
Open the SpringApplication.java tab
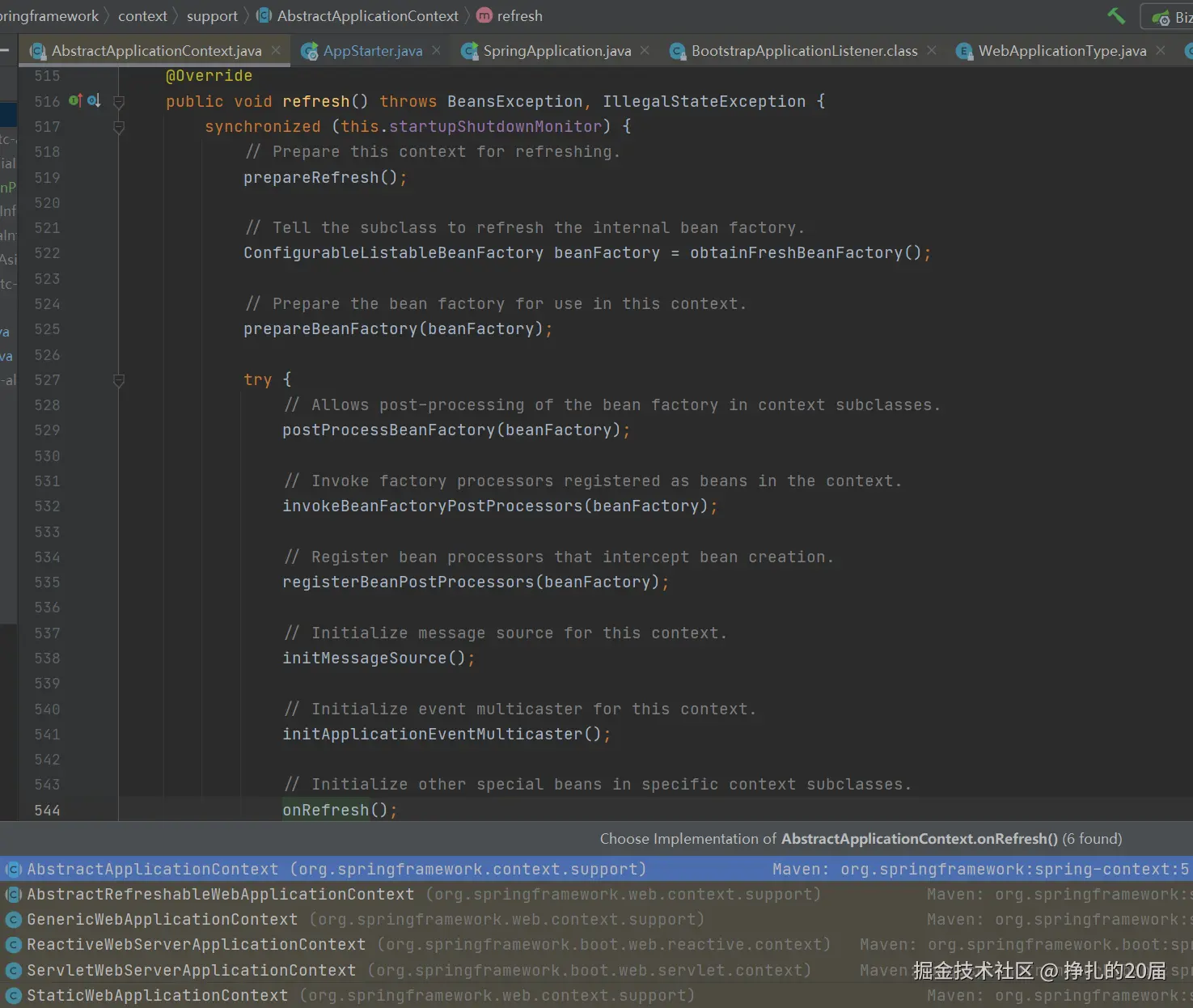[557, 51]
